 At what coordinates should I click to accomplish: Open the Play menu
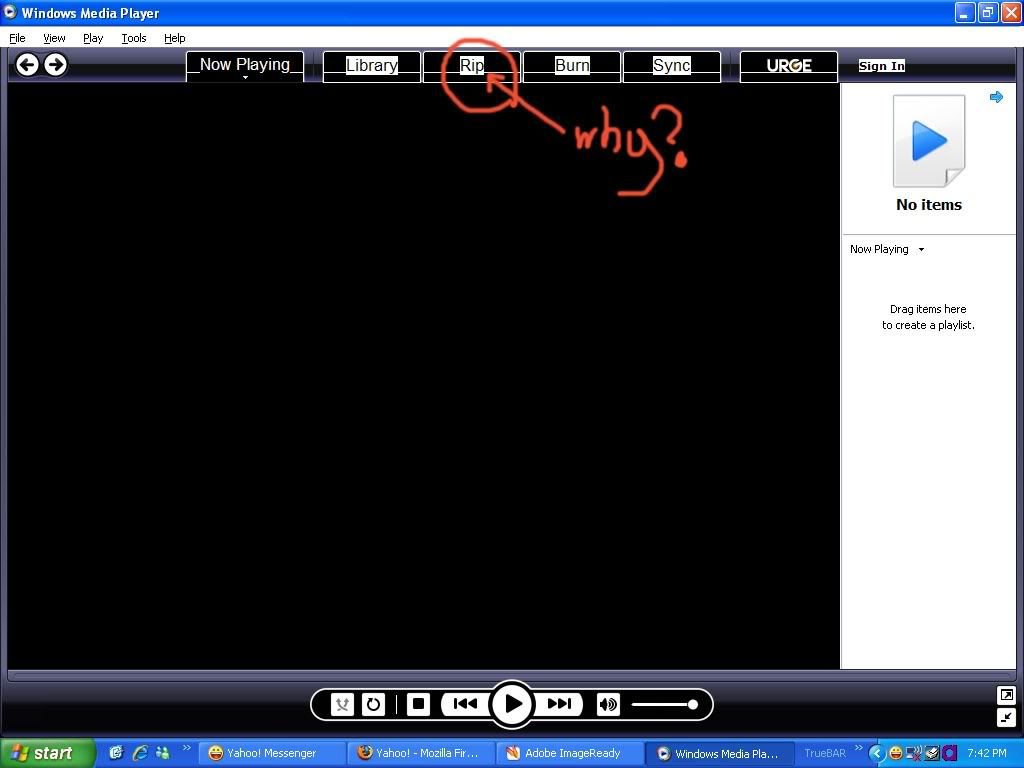(x=93, y=38)
